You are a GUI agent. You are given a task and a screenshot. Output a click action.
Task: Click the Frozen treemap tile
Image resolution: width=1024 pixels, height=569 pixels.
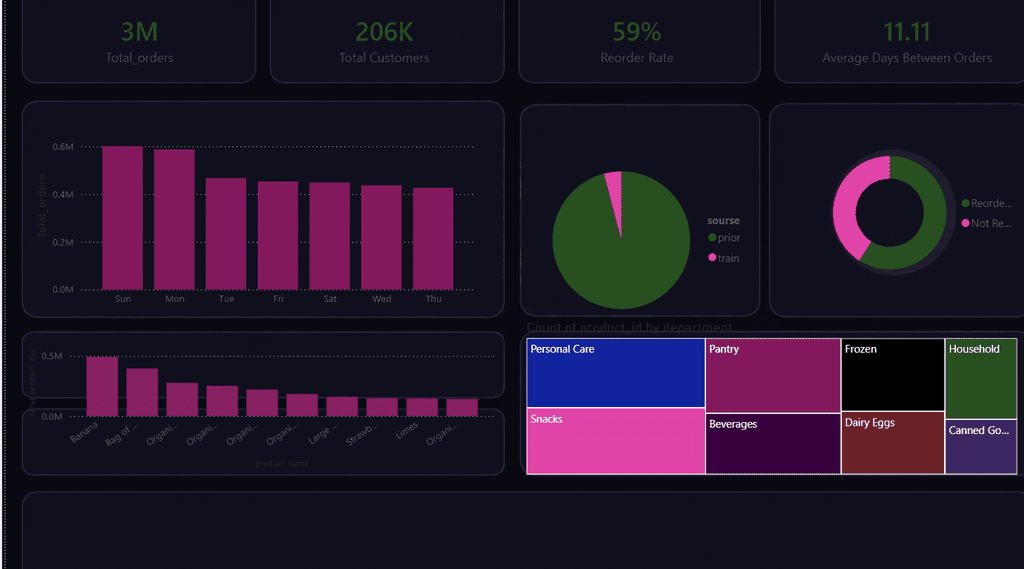[893, 375]
